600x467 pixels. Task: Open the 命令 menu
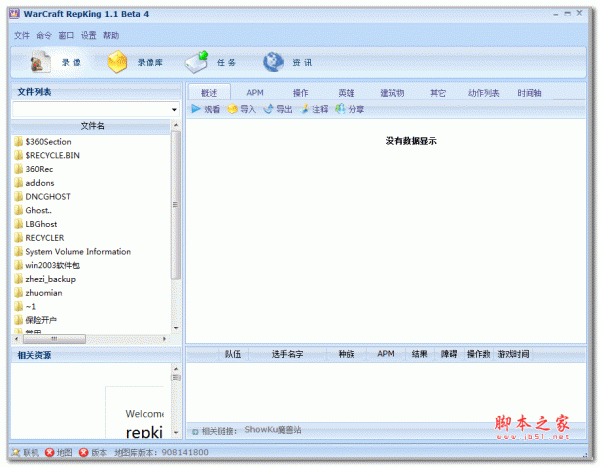click(x=44, y=35)
